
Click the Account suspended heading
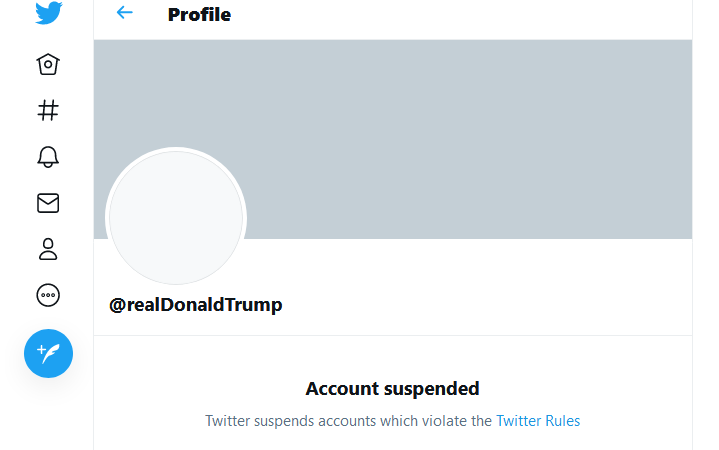[x=392, y=388]
